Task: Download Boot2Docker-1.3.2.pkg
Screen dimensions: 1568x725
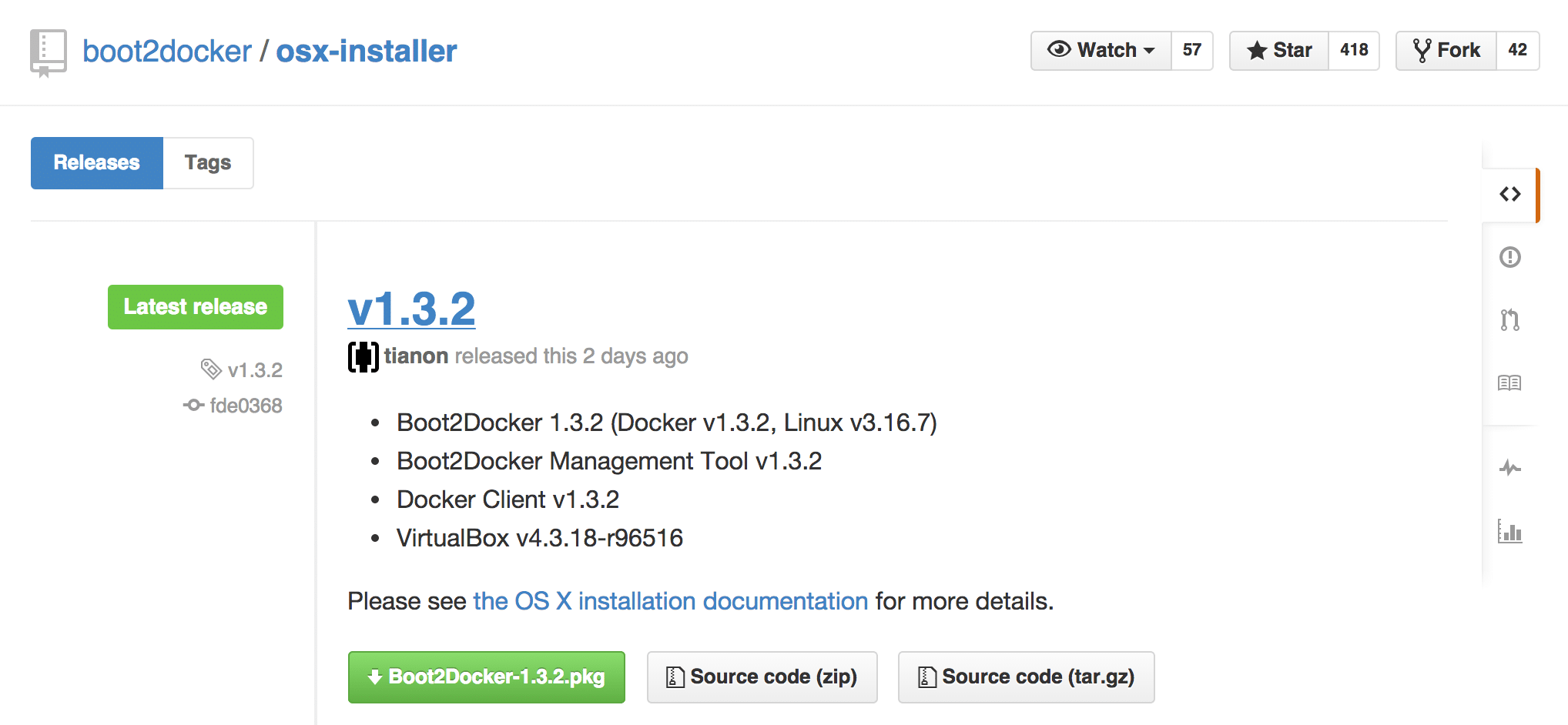Action: [486, 677]
